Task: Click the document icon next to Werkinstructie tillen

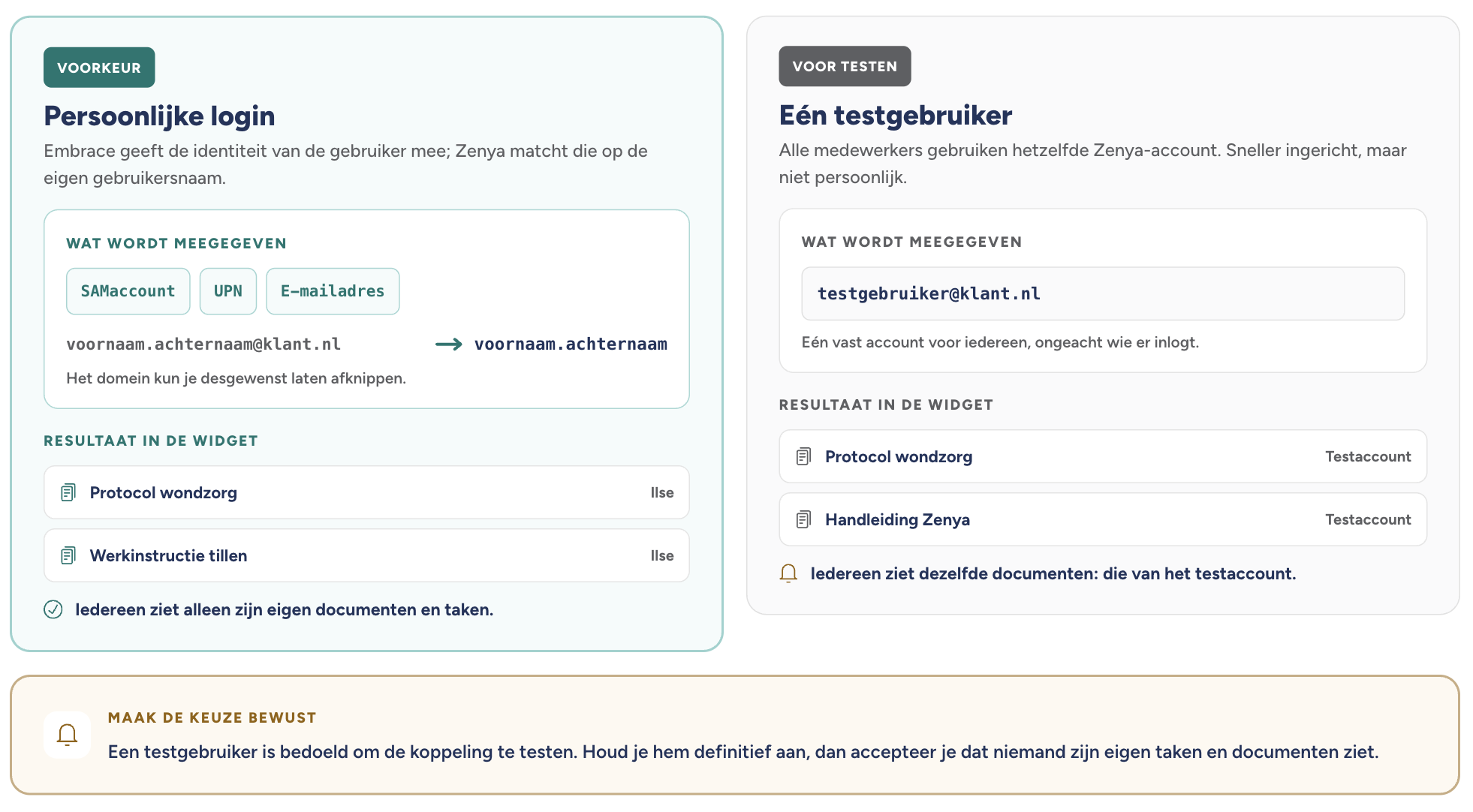Action: tap(68, 555)
